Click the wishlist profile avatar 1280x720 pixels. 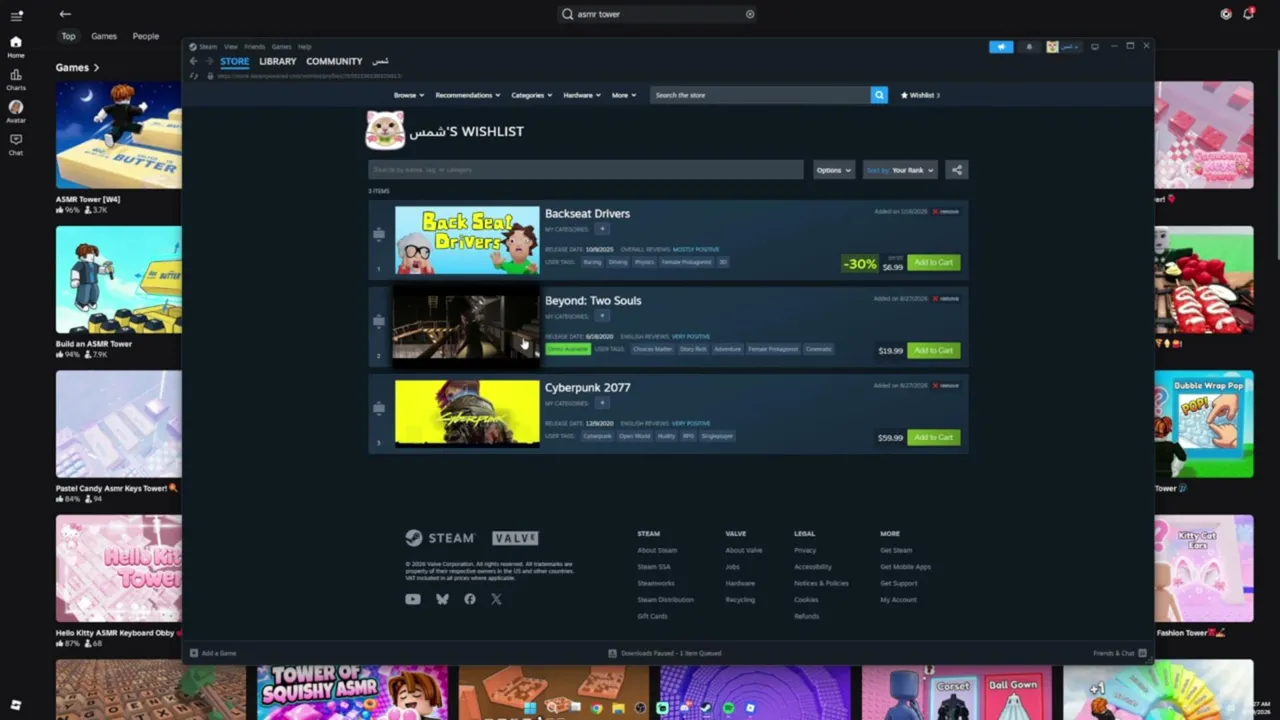[x=385, y=131]
